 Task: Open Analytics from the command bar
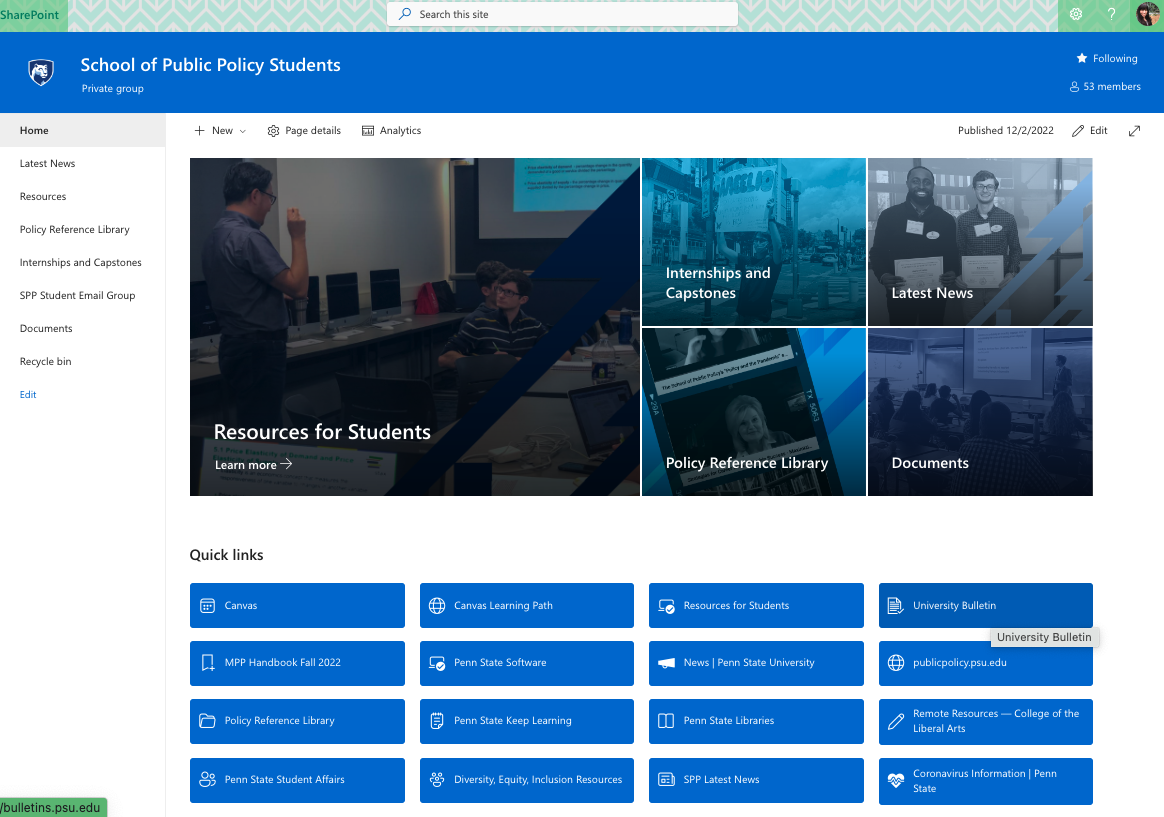click(391, 131)
